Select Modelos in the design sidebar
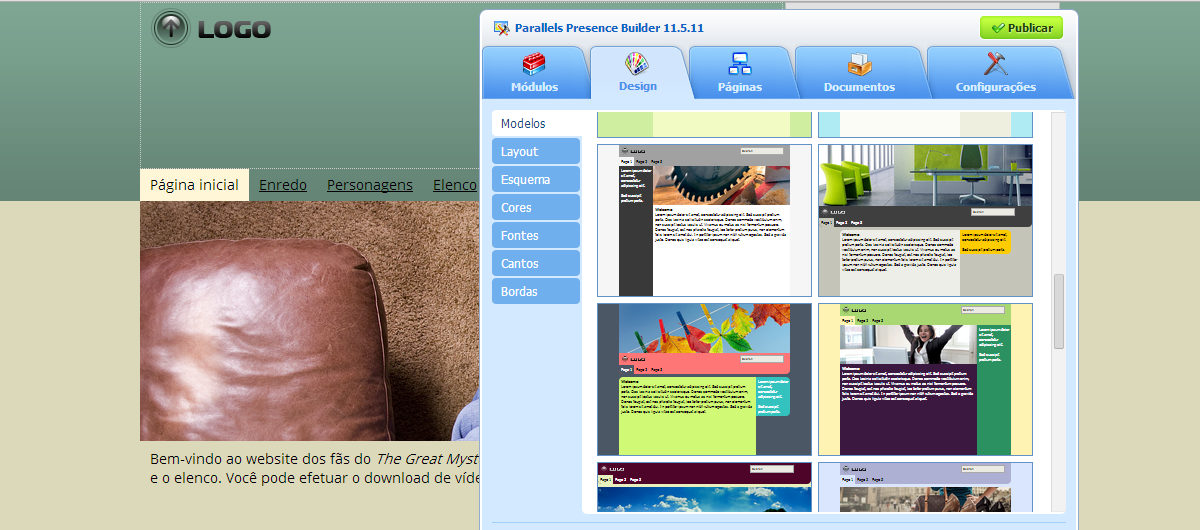Screen dimensions: 1200x530 [536, 124]
